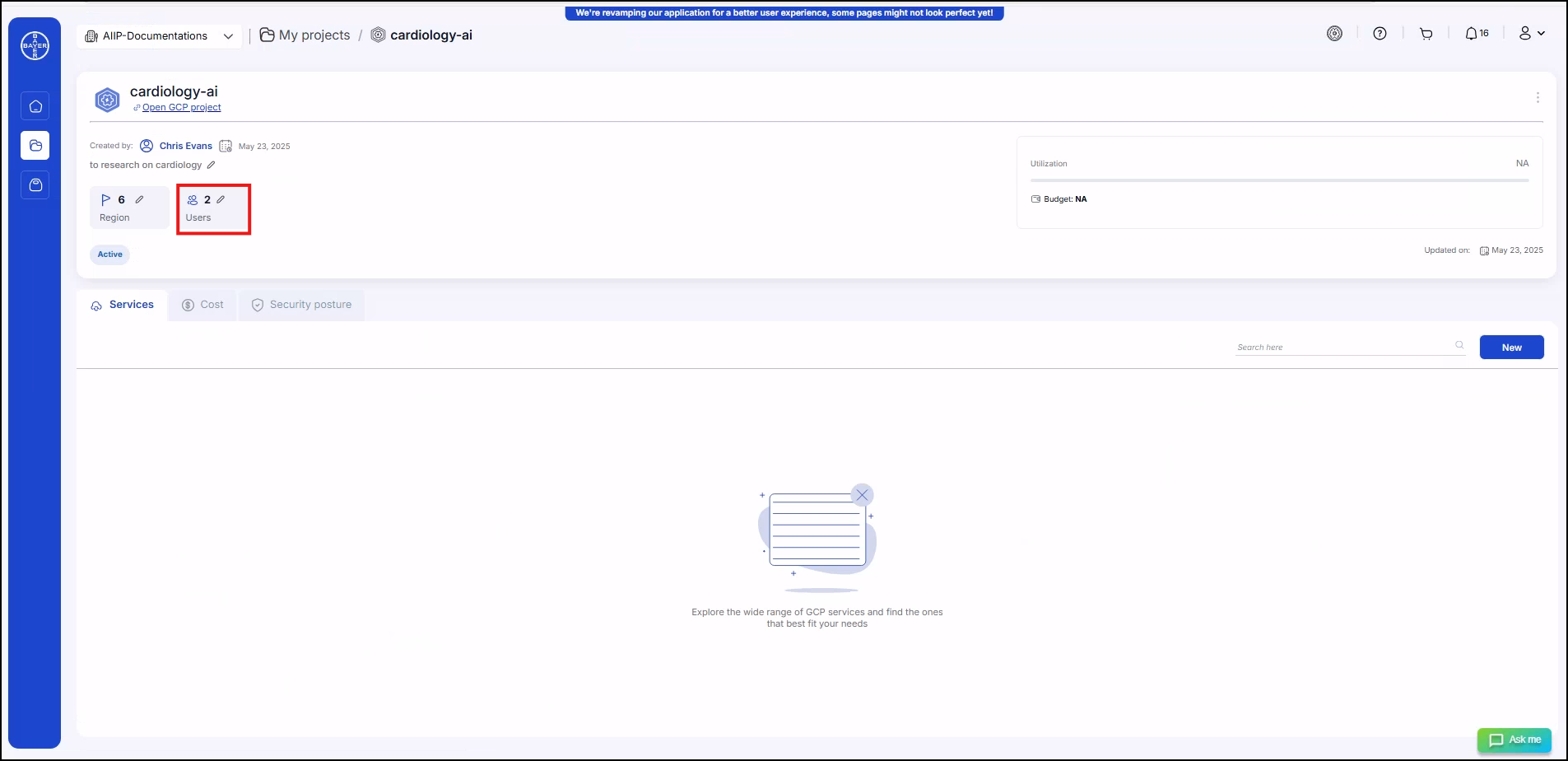
Task: Click the Utilization progress bar
Action: click(x=1279, y=180)
